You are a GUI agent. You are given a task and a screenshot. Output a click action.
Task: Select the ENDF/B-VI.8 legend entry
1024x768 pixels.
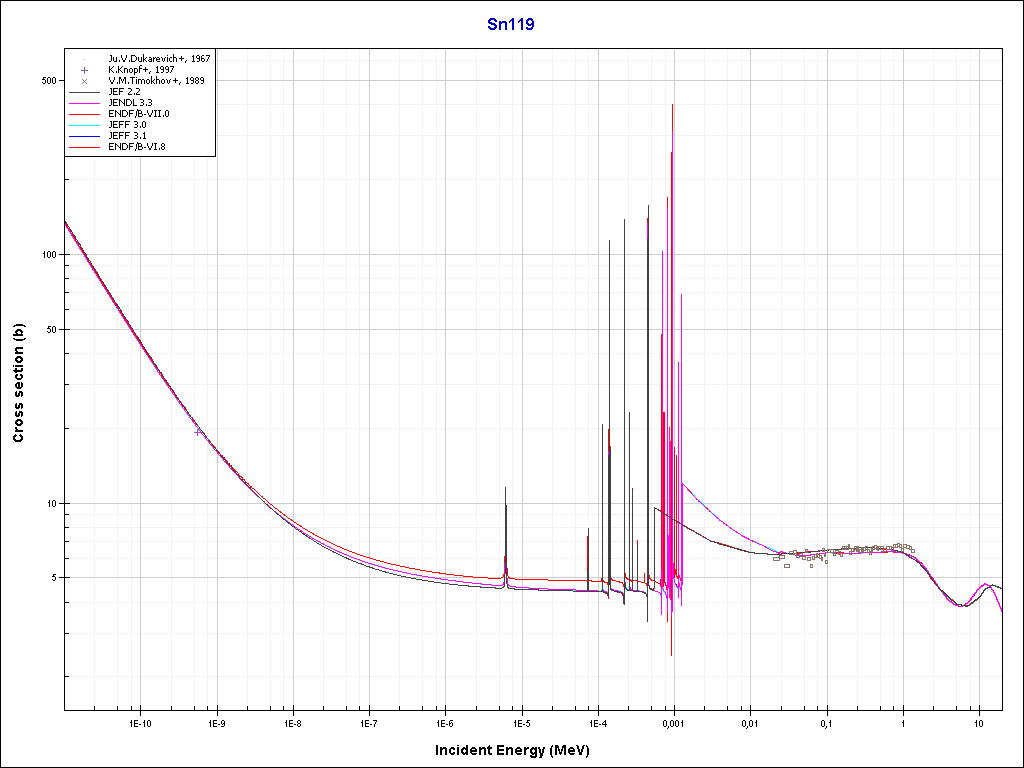tap(136, 147)
